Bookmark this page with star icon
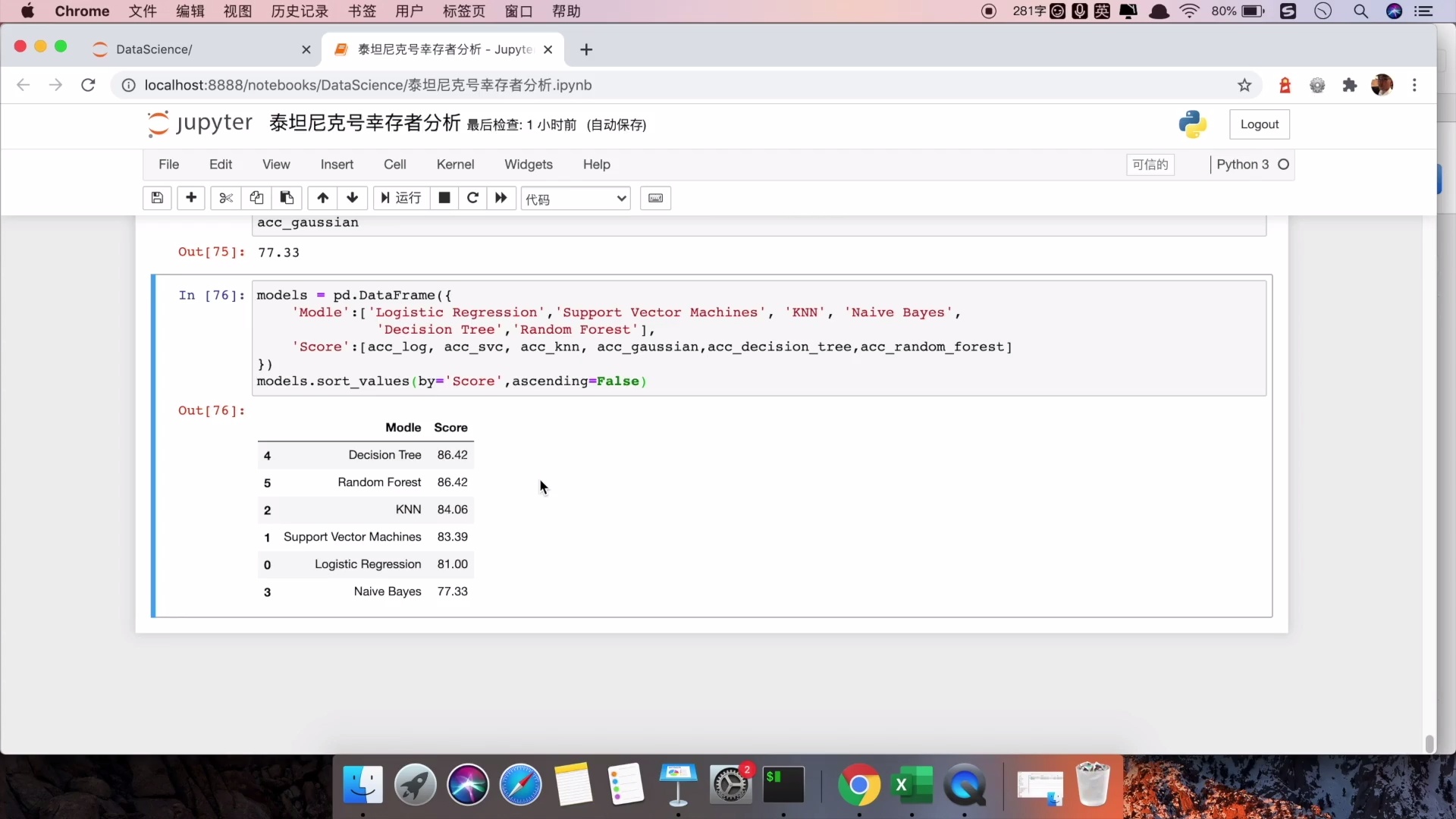 pos(1244,85)
